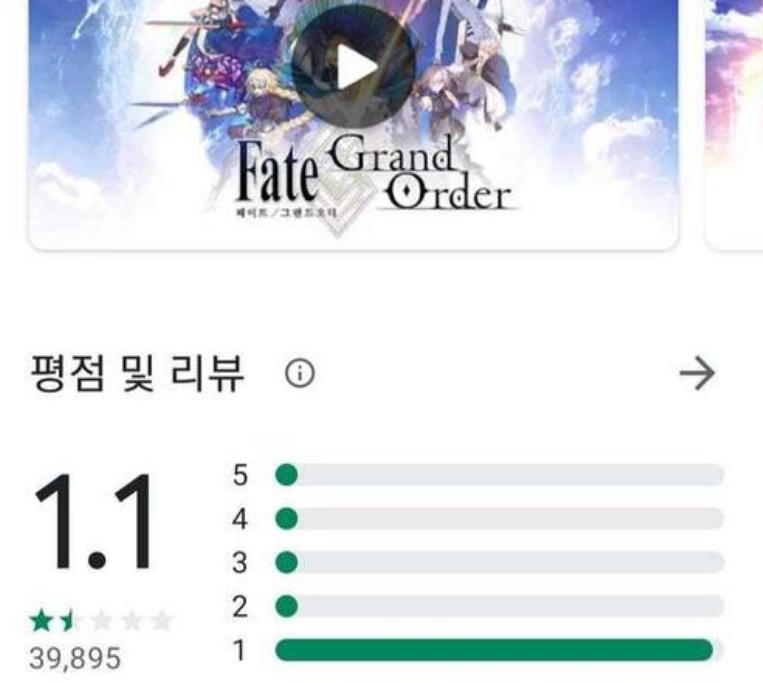Click the 4-star rating bar

(500, 519)
